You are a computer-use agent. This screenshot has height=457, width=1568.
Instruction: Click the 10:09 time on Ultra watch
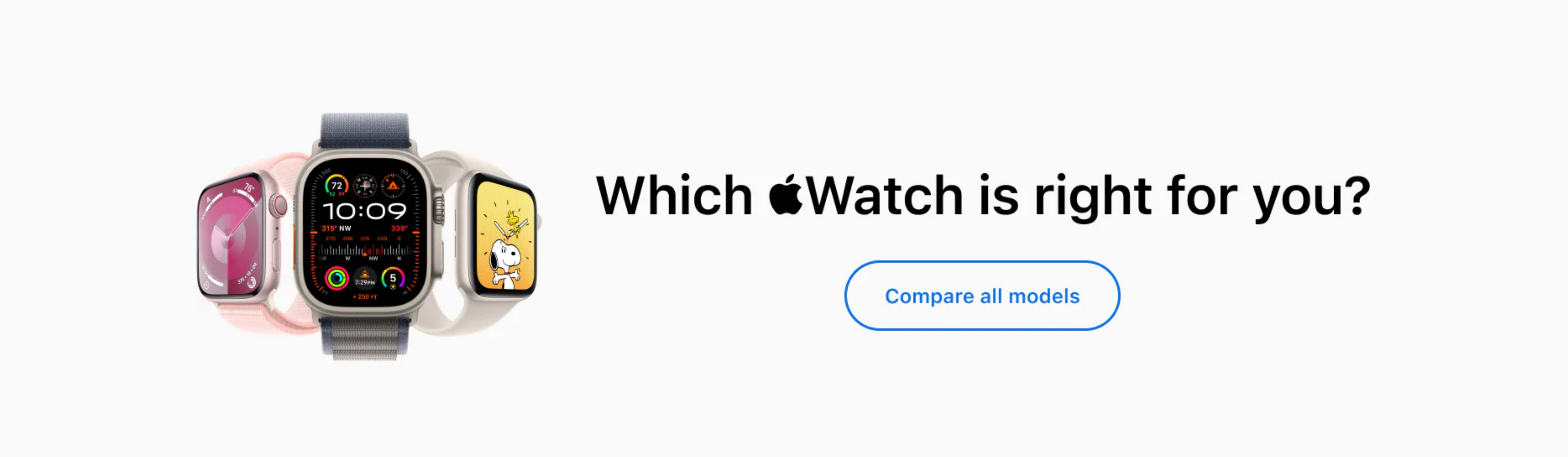click(364, 211)
